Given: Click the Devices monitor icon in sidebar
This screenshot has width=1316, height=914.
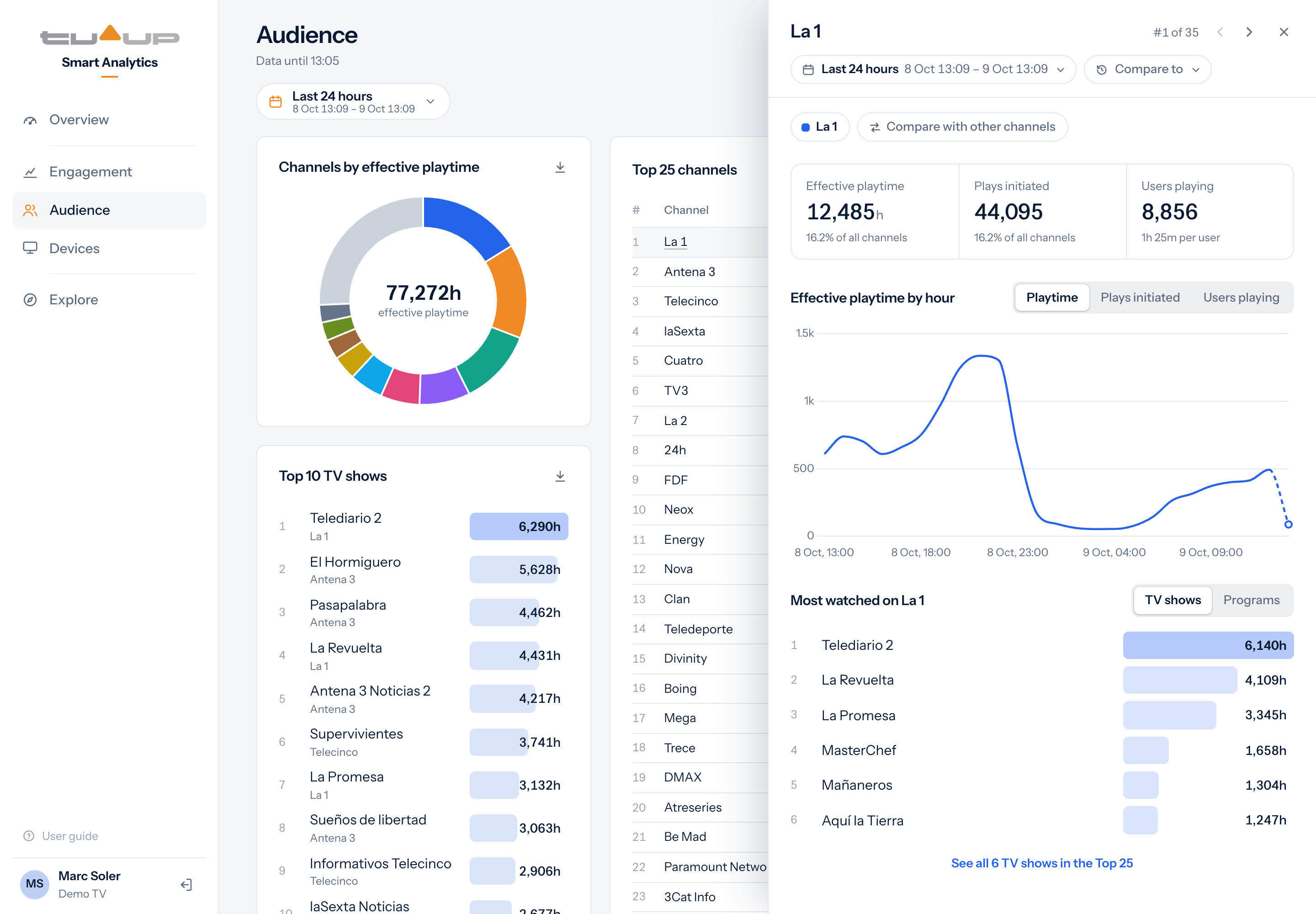Looking at the screenshot, I should [x=30, y=248].
